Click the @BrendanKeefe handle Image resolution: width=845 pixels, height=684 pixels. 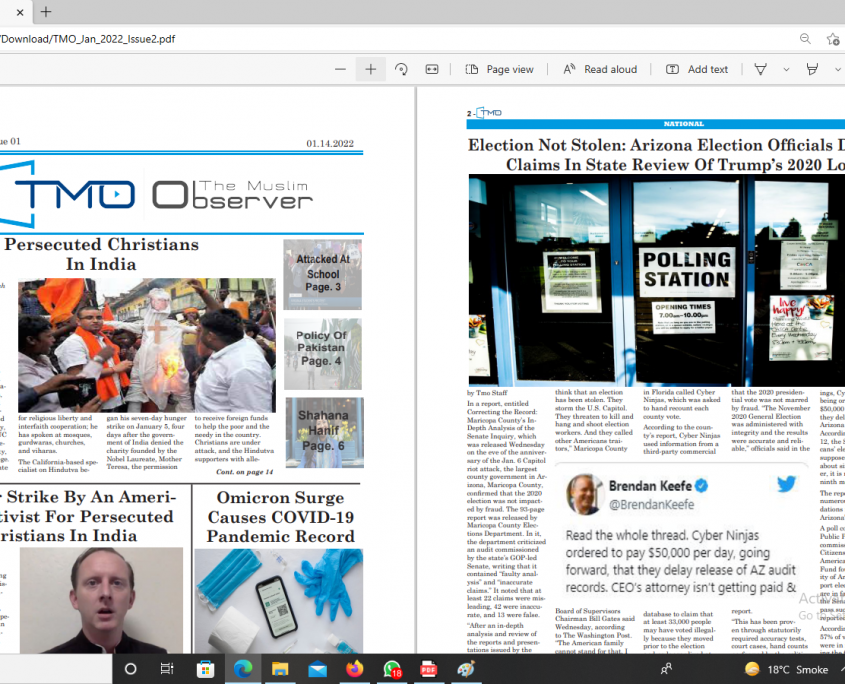652,505
